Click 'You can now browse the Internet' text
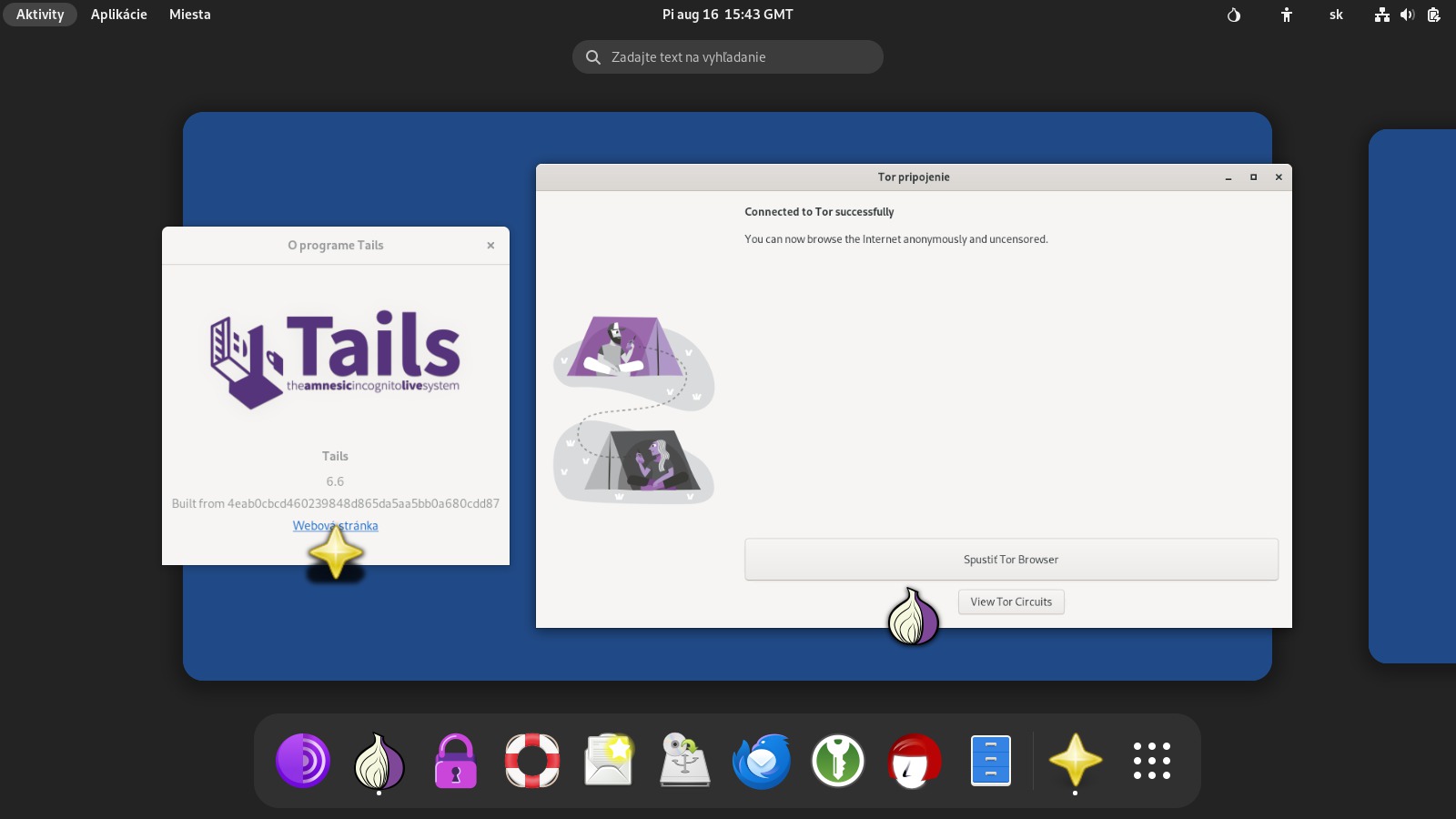Image resolution: width=1456 pixels, height=819 pixels. point(896,239)
